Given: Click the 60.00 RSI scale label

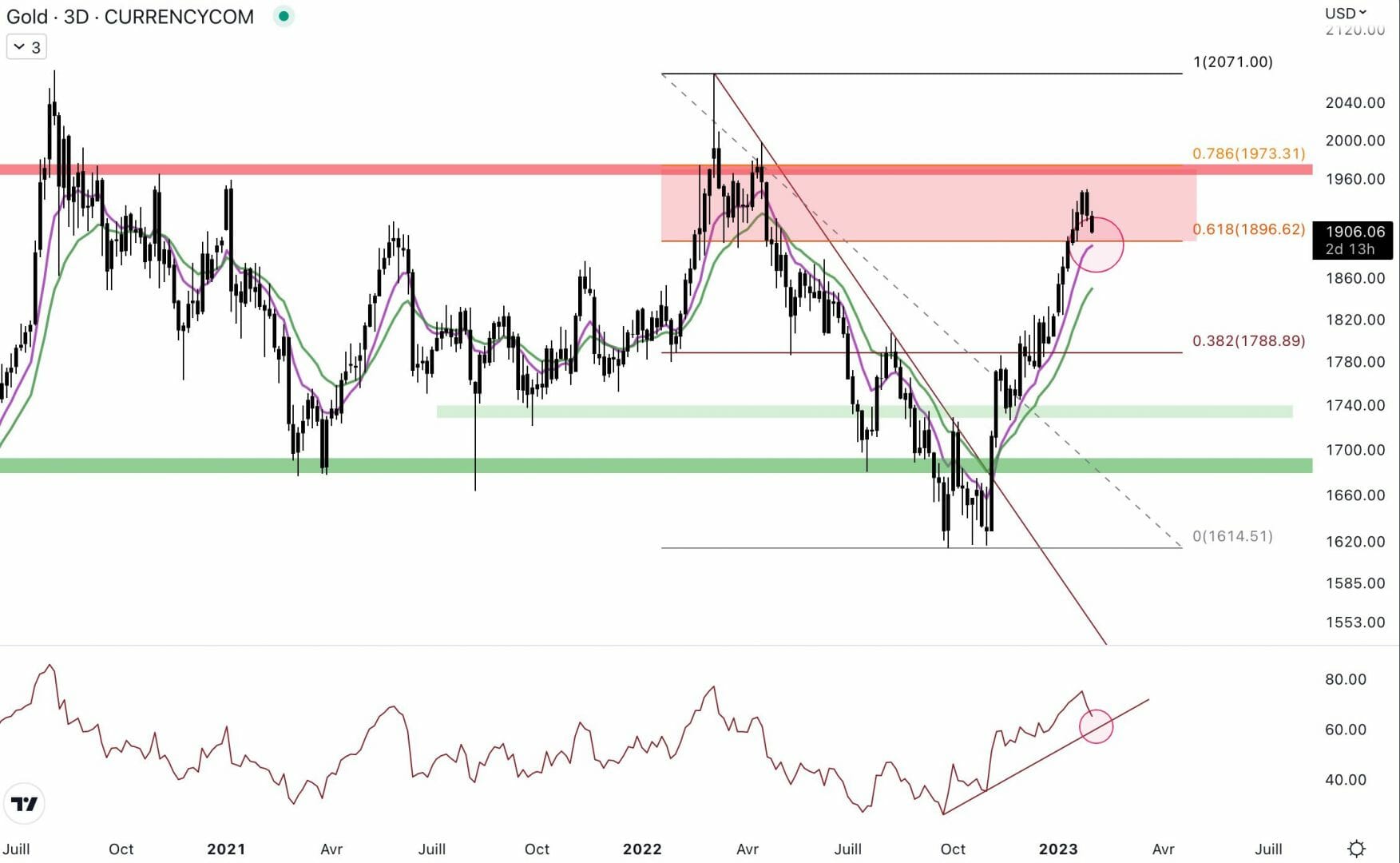Looking at the screenshot, I should pos(1345,730).
